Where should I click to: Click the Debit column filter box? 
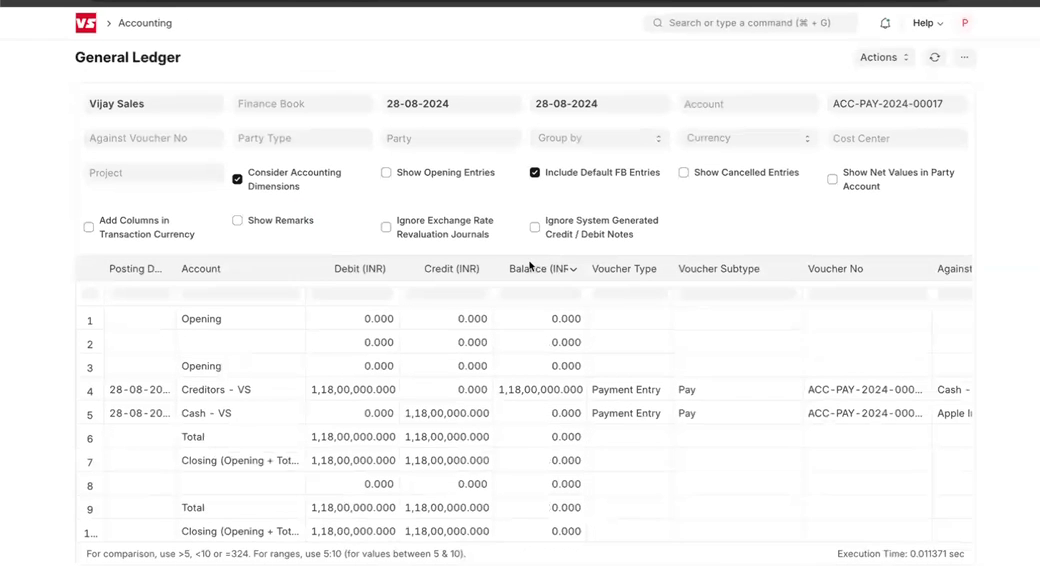(x=352, y=293)
